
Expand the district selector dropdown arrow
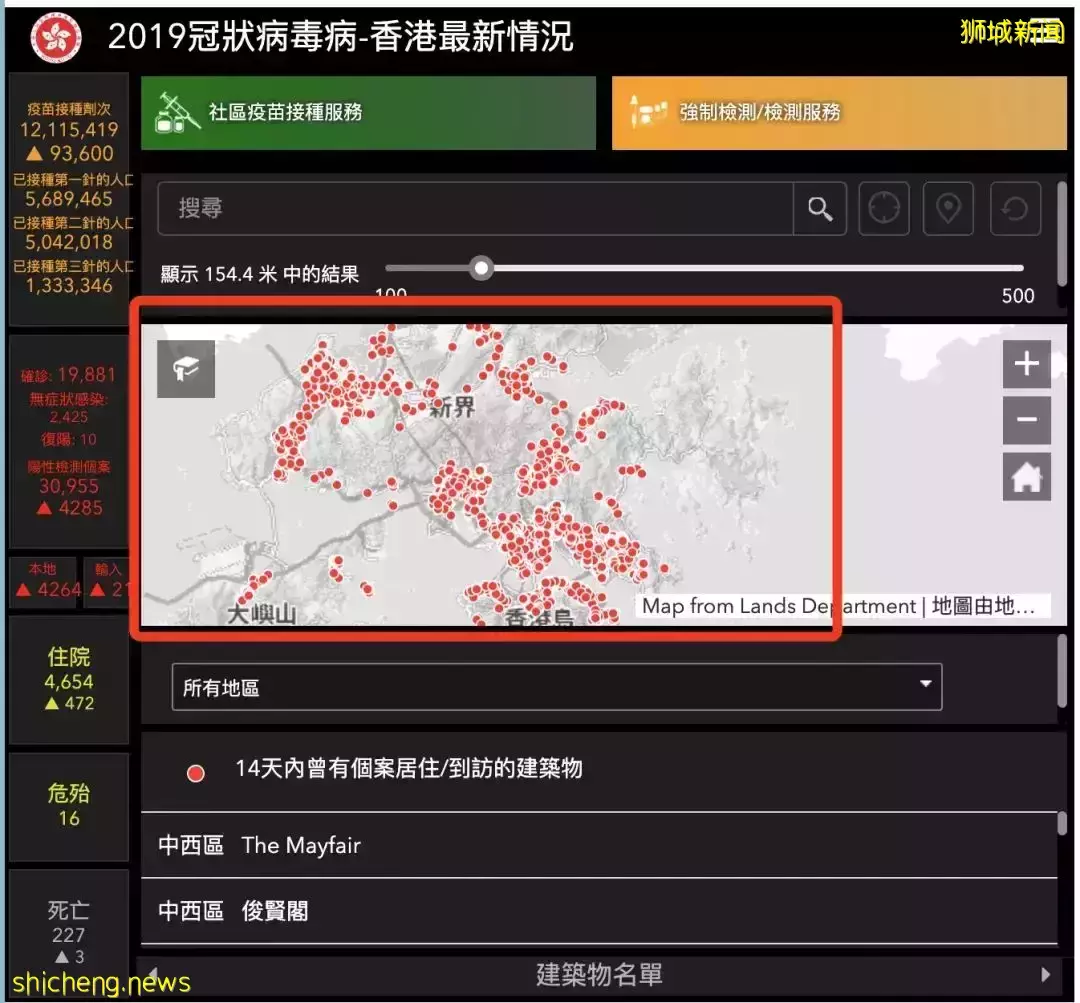tap(925, 686)
